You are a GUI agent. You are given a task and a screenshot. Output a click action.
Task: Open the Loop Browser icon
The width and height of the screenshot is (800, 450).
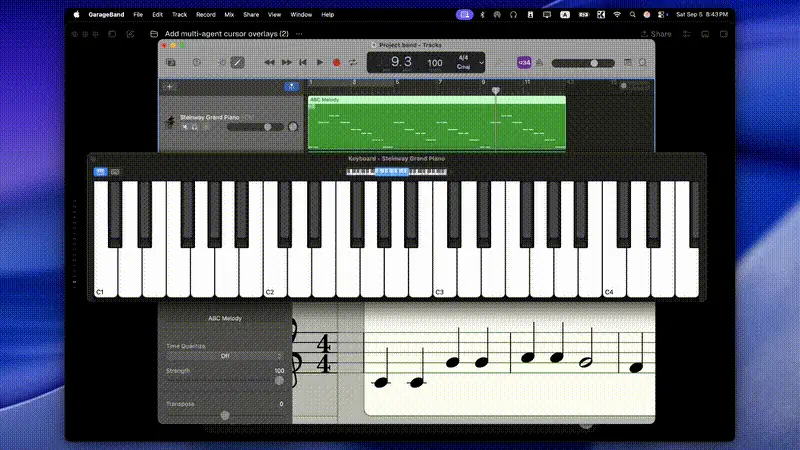click(643, 63)
